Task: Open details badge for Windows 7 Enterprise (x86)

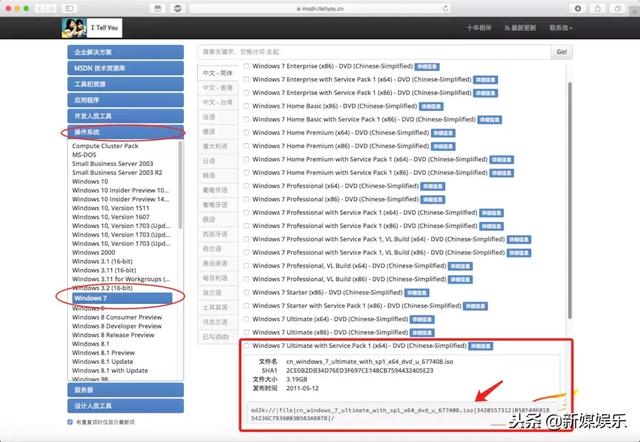Action: (x=427, y=67)
